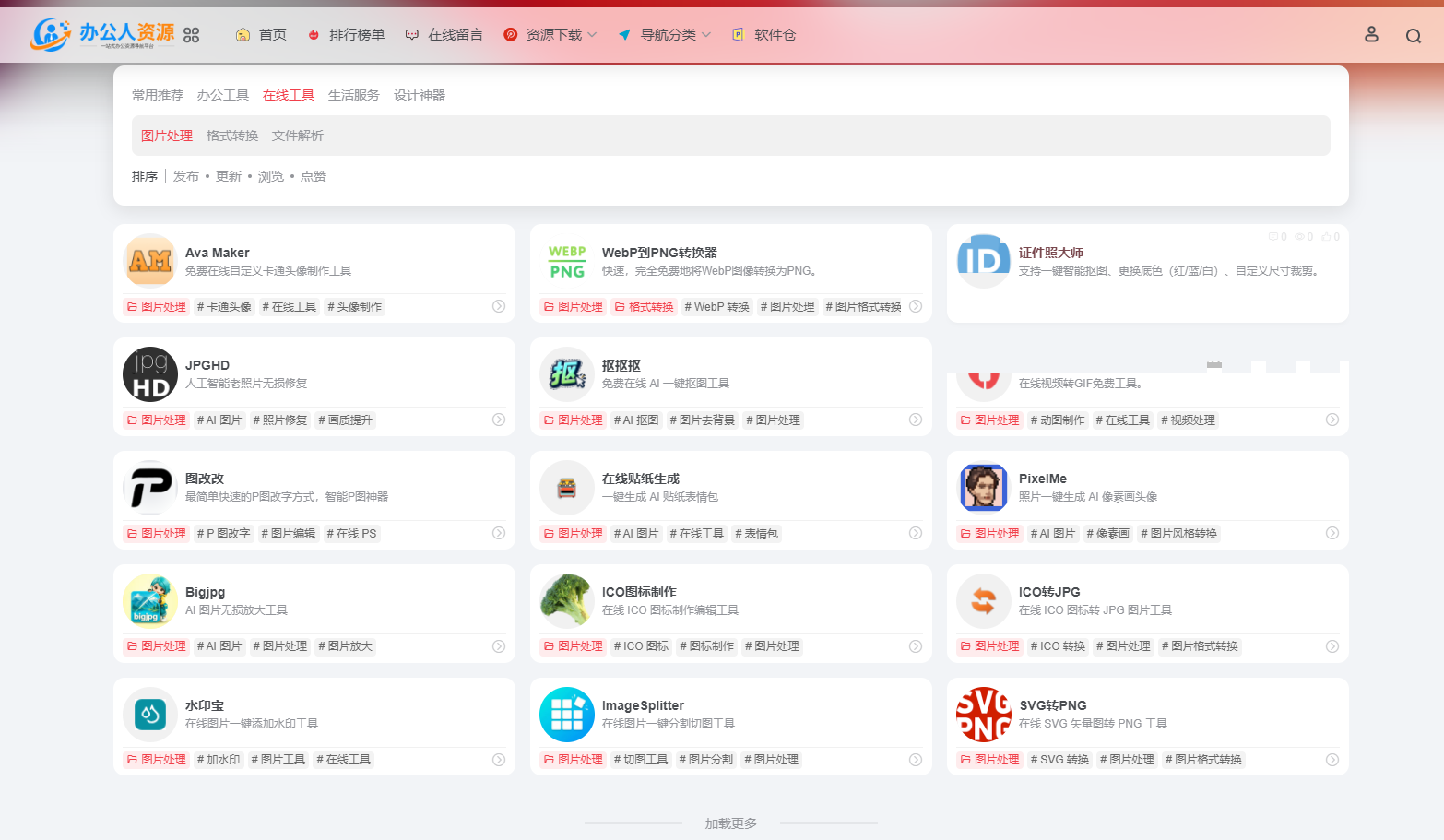1444x840 pixels.
Task: Open the 水印宝 app icon
Action: 150,715
